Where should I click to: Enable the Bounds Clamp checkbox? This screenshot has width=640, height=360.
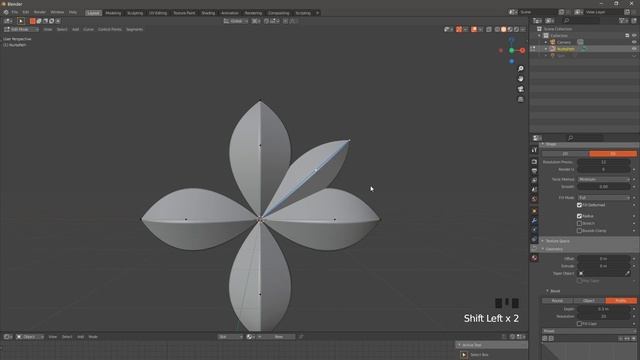click(x=579, y=231)
